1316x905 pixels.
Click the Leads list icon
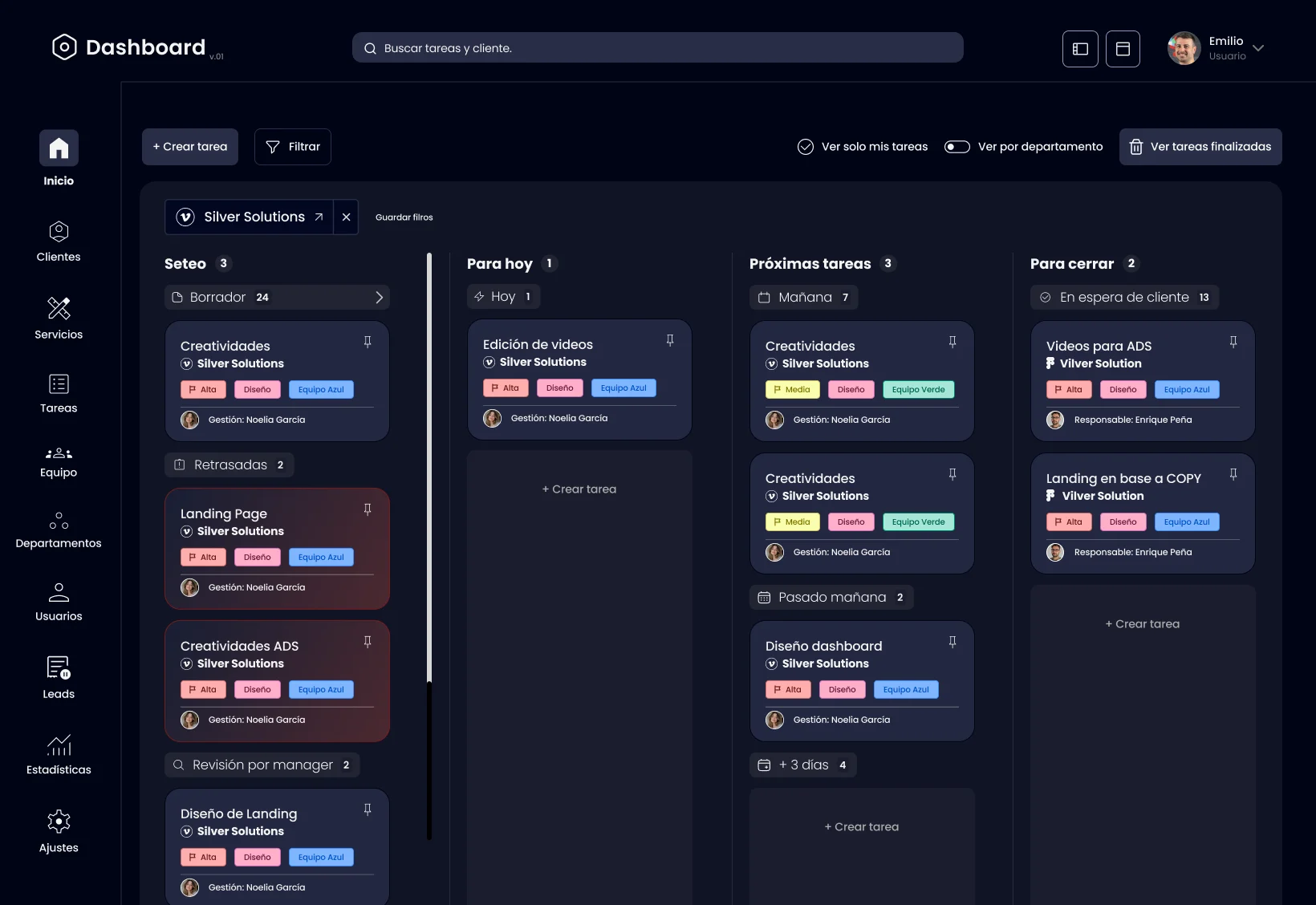(x=59, y=668)
